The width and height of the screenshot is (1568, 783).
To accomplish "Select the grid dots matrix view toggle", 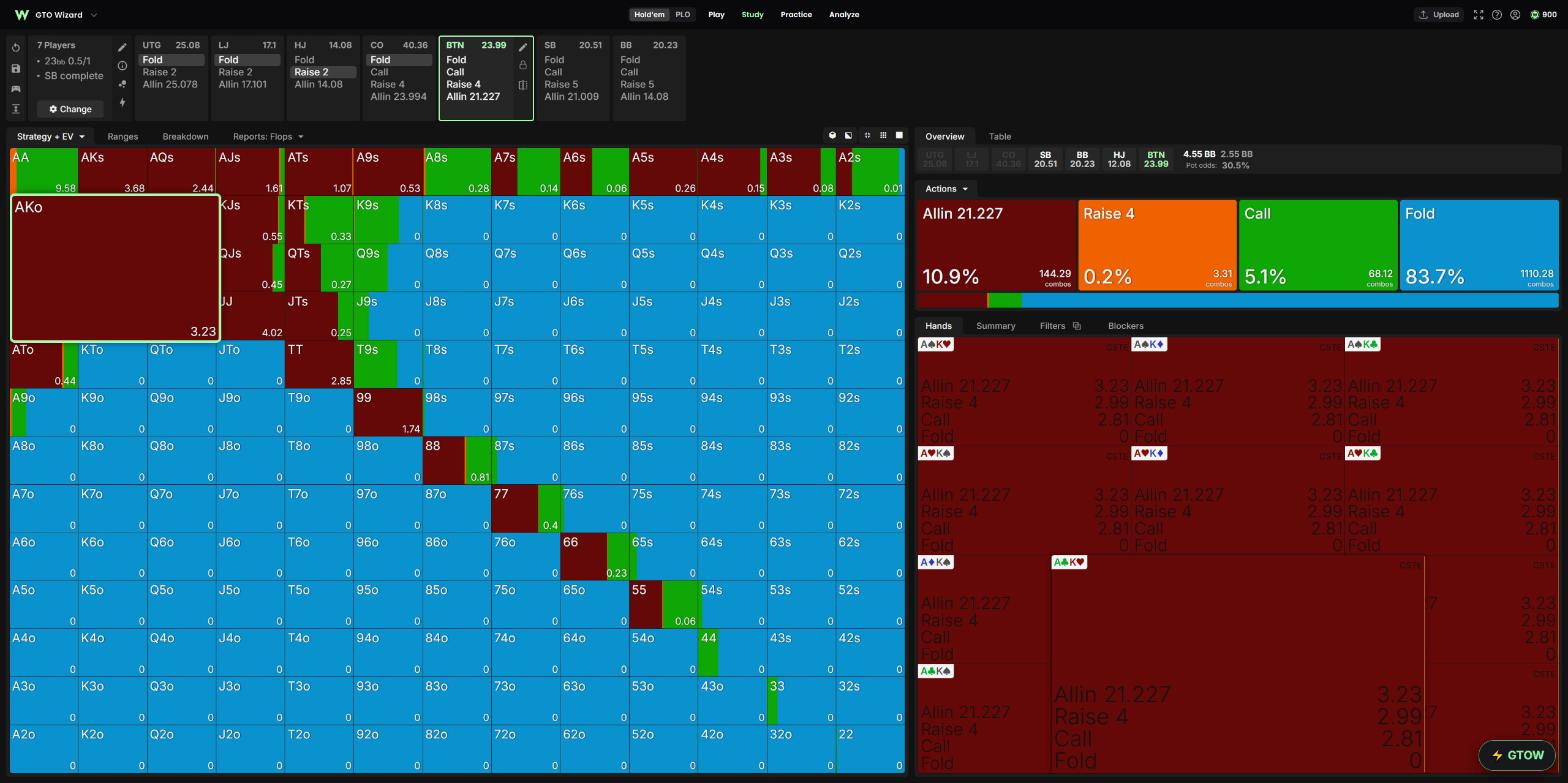I will (883, 136).
